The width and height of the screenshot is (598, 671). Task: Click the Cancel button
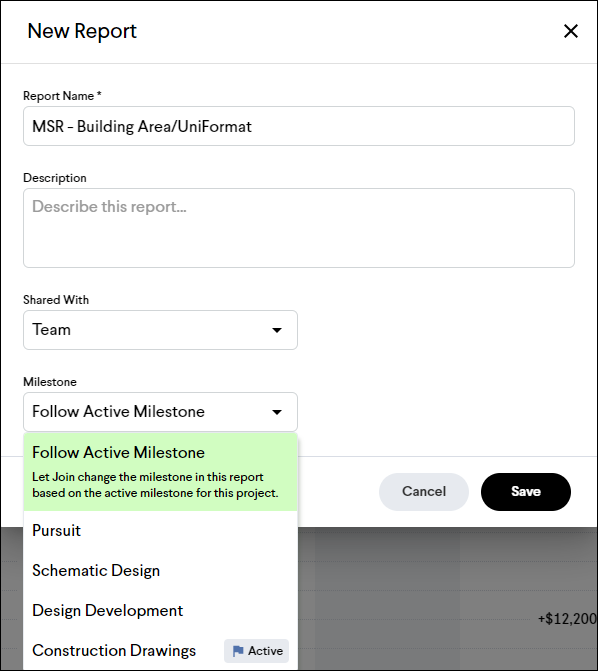pos(424,492)
